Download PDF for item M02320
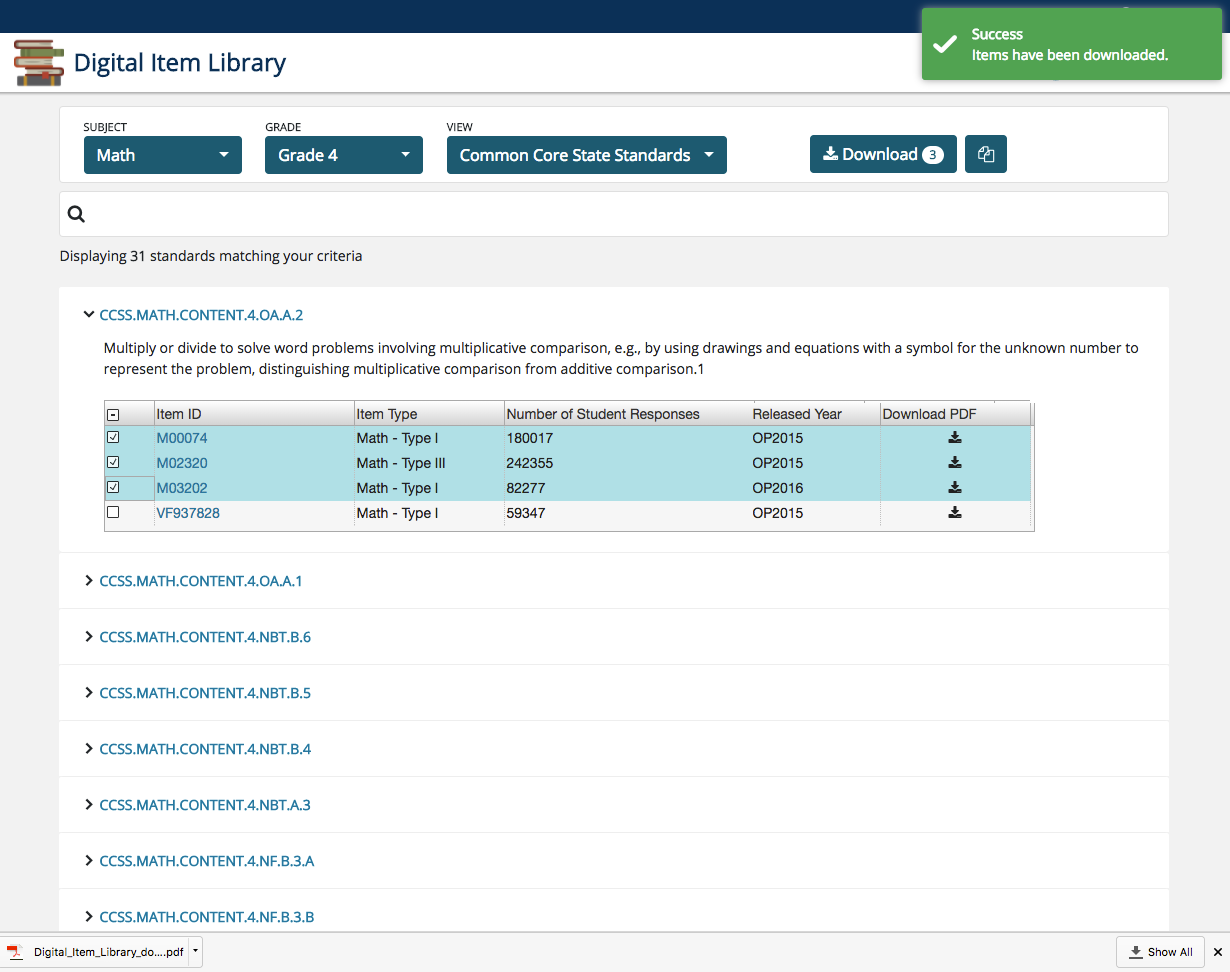The height and width of the screenshot is (972, 1230). tap(955, 463)
